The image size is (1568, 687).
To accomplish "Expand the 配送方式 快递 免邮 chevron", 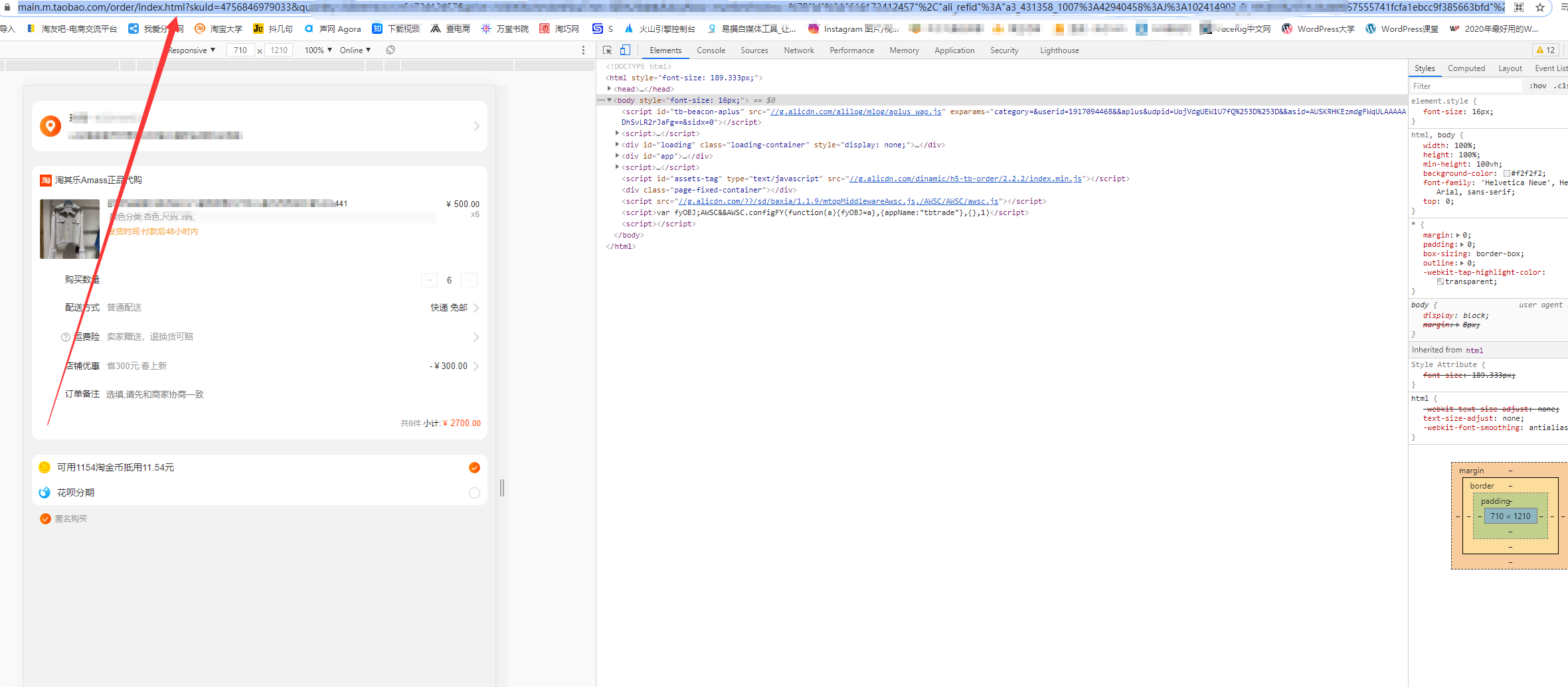I will coord(476,308).
